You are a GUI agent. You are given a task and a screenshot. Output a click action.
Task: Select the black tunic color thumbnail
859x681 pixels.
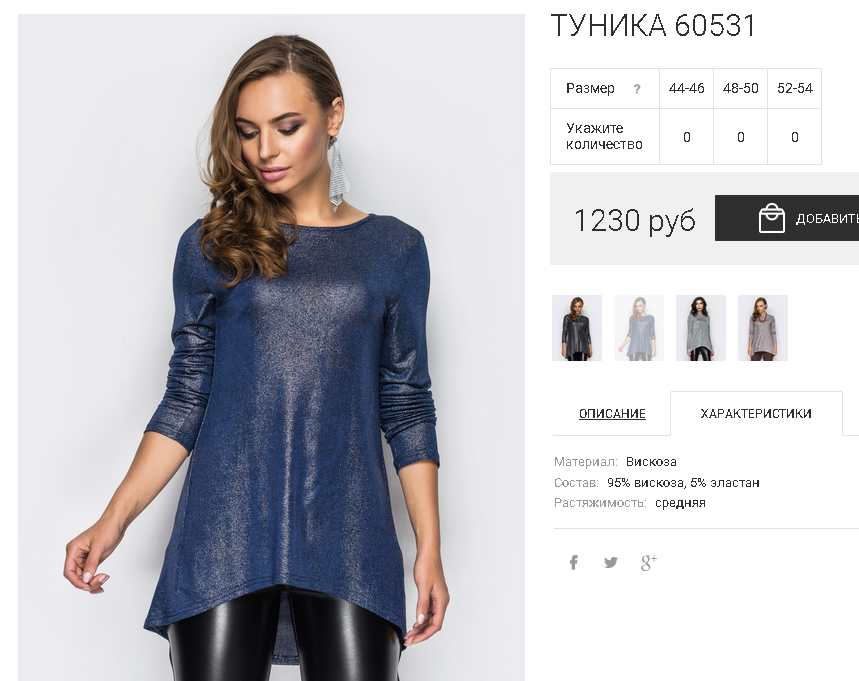(x=577, y=328)
